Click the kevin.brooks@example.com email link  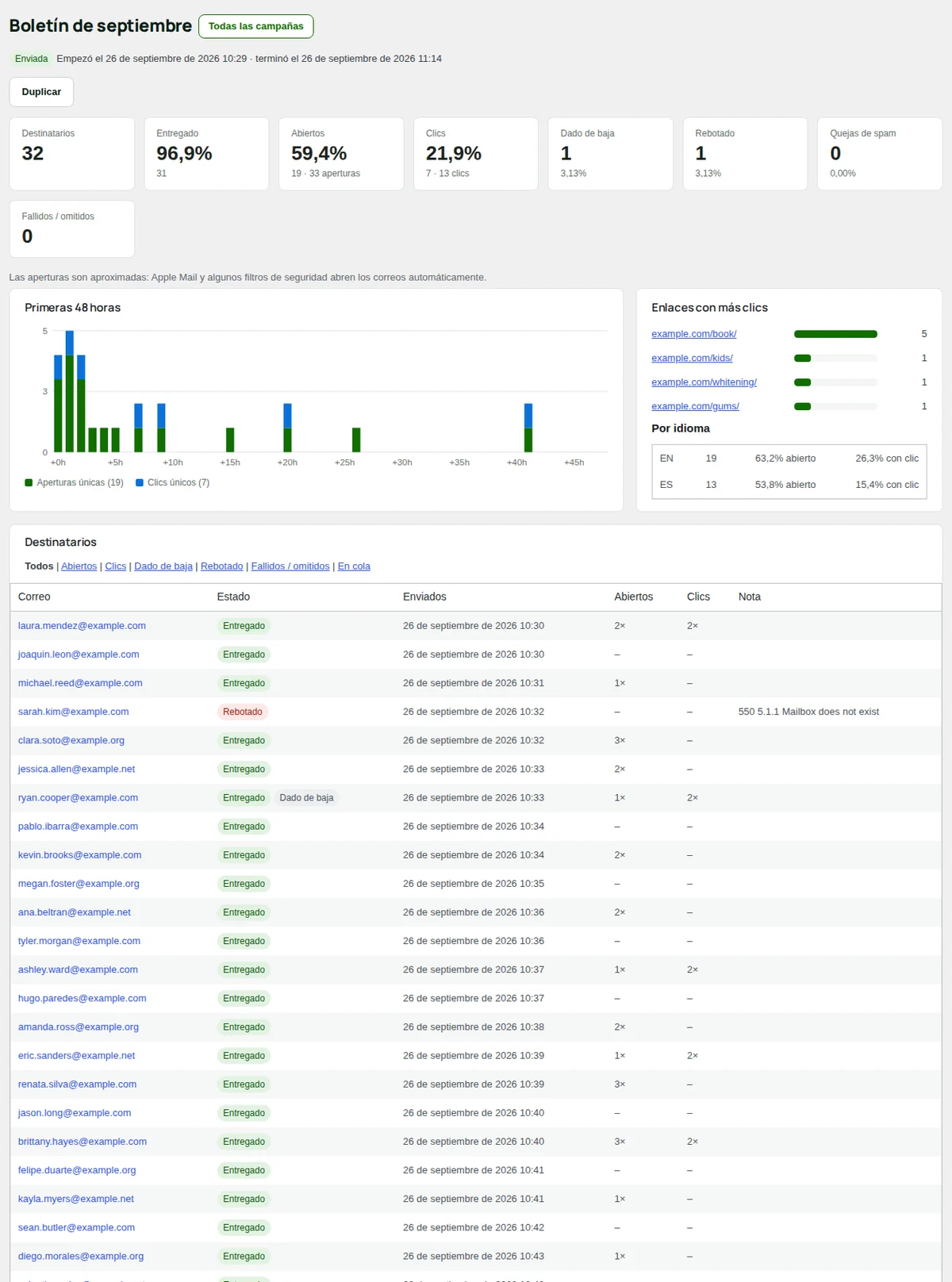click(x=79, y=855)
